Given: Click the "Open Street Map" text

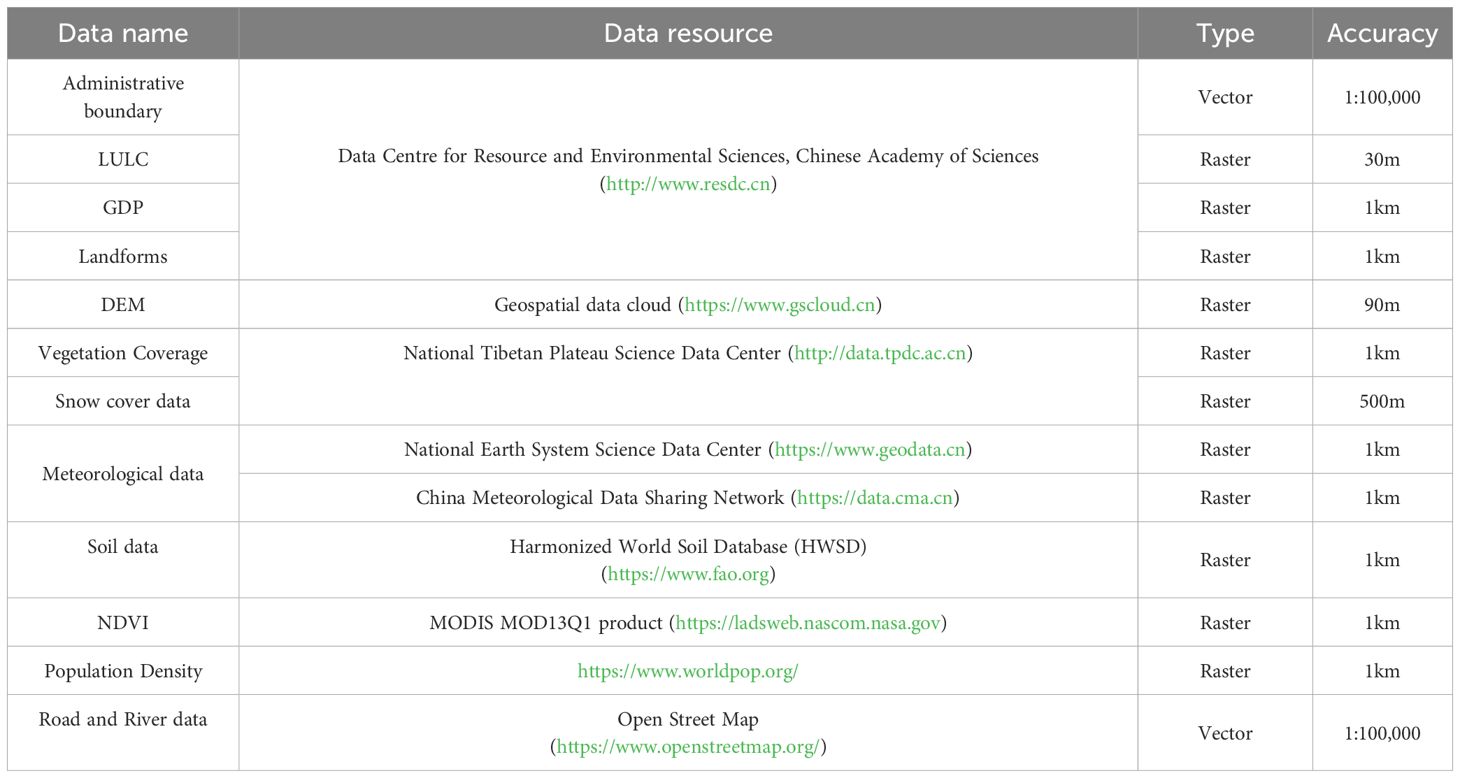Looking at the screenshot, I should [688, 719].
